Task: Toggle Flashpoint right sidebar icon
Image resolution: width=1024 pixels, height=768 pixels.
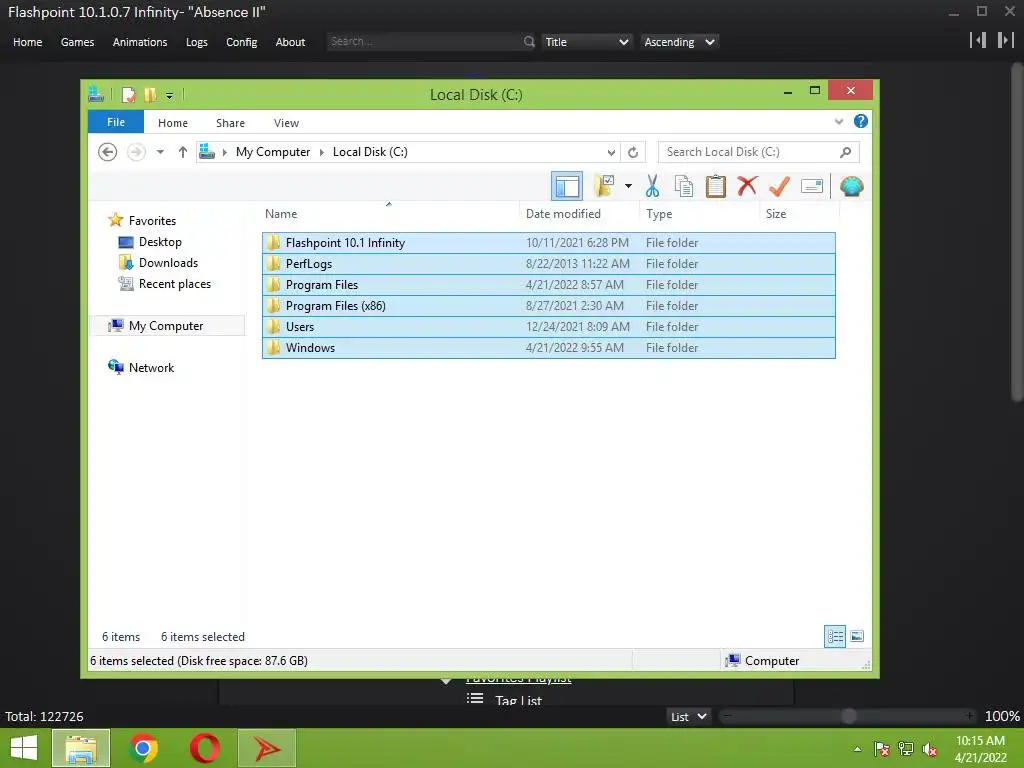Action: 1005,40
